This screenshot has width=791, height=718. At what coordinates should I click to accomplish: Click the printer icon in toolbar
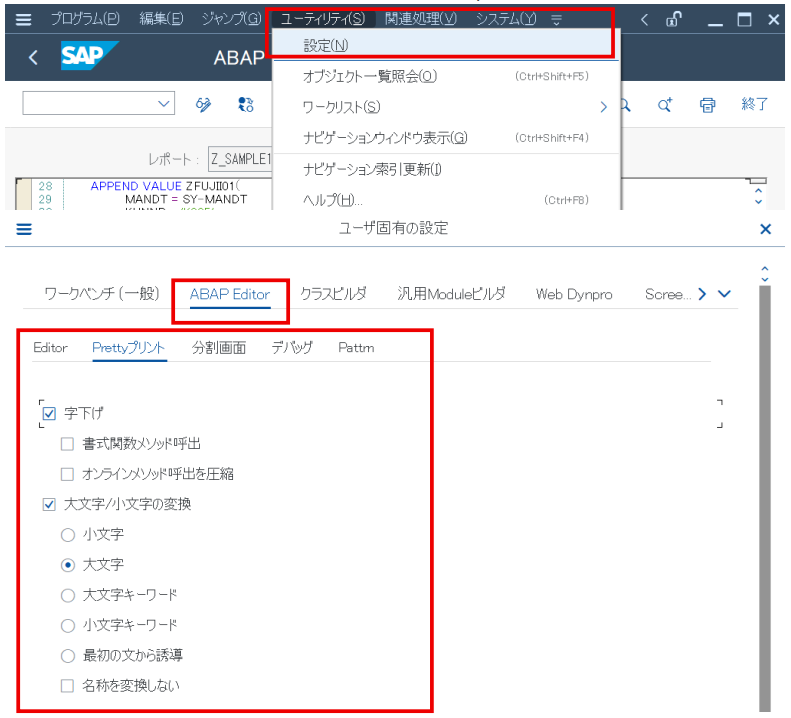(x=707, y=105)
